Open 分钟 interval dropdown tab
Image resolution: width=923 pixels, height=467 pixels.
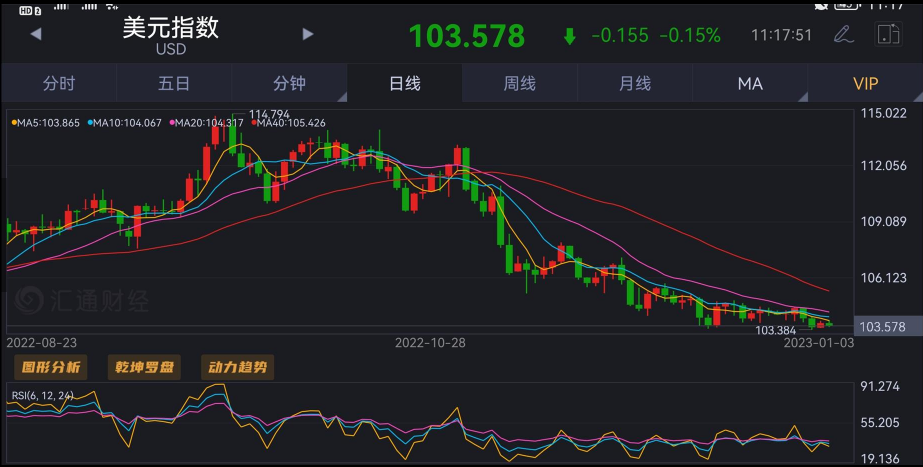[289, 84]
